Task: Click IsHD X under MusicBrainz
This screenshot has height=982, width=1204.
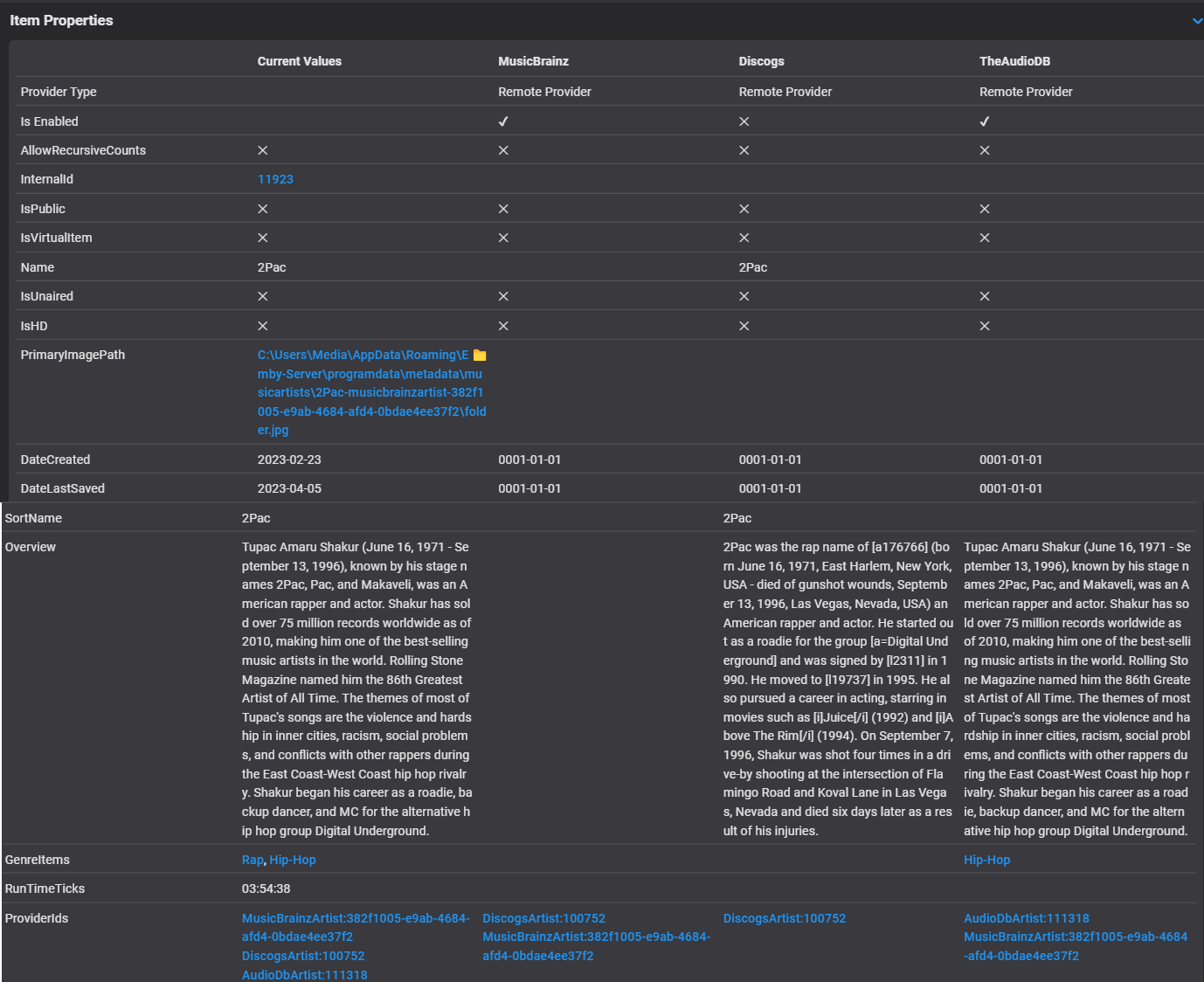Action: click(x=503, y=326)
